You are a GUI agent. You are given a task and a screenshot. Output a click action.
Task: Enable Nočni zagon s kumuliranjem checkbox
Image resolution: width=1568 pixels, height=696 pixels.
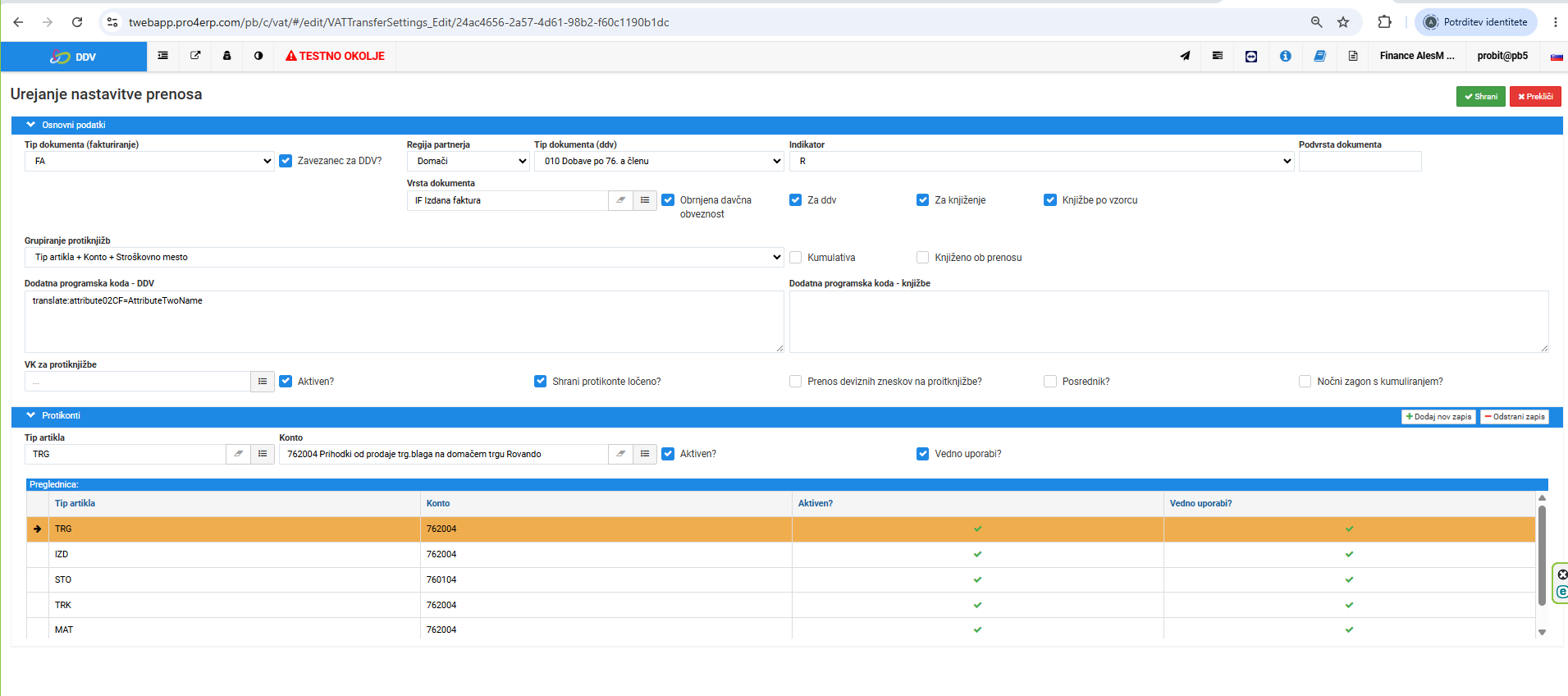click(1305, 382)
